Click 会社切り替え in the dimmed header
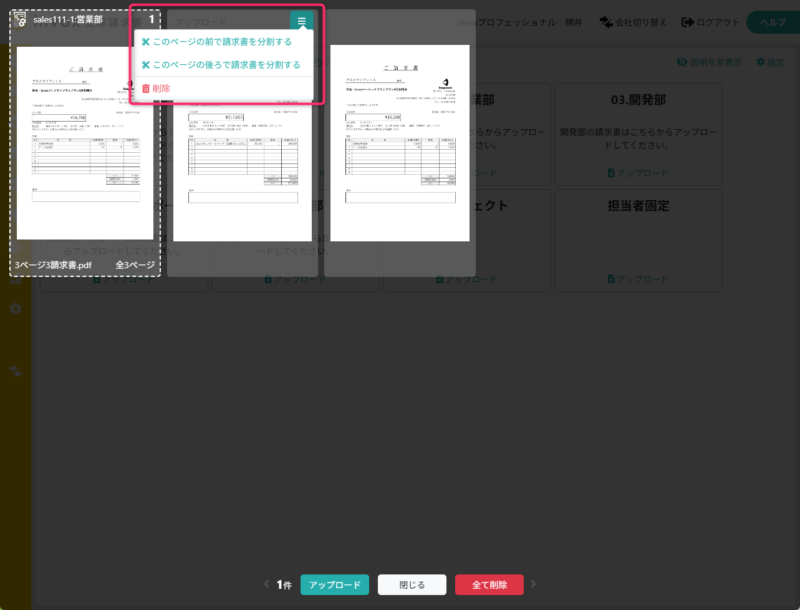 633,22
